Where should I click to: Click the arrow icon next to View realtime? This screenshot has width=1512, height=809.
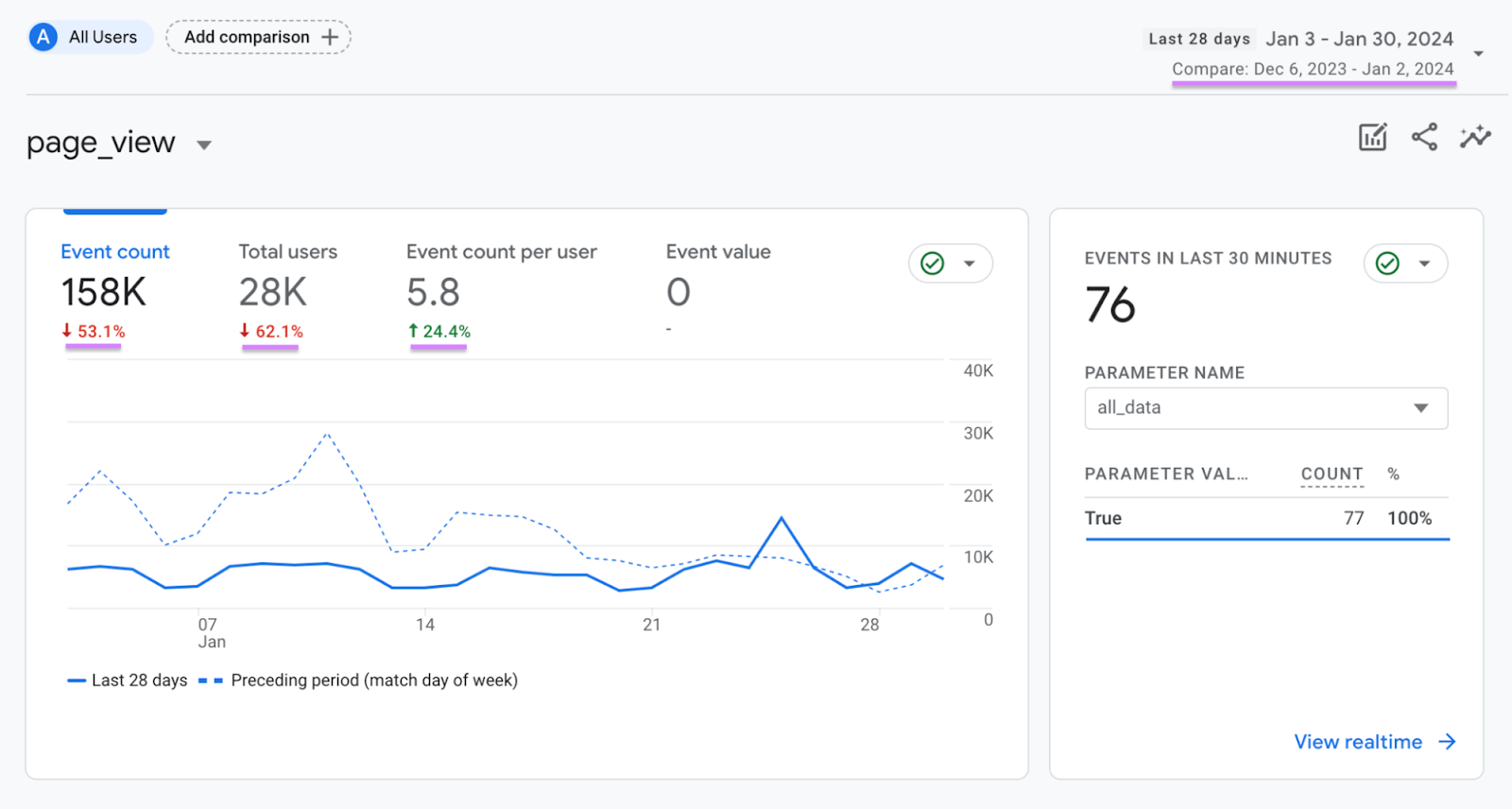[1447, 742]
